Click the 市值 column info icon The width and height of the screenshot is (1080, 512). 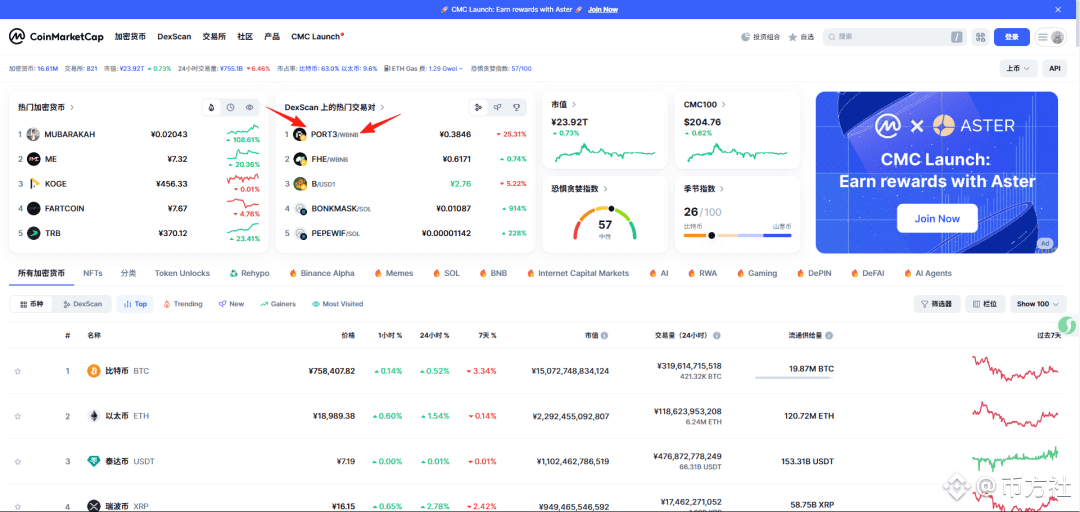(605, 336)
